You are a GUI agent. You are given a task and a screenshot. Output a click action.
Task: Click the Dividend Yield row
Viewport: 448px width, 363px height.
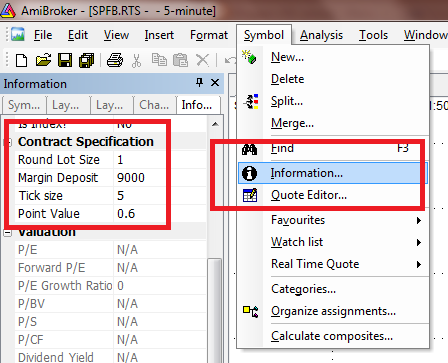[110, 357]
